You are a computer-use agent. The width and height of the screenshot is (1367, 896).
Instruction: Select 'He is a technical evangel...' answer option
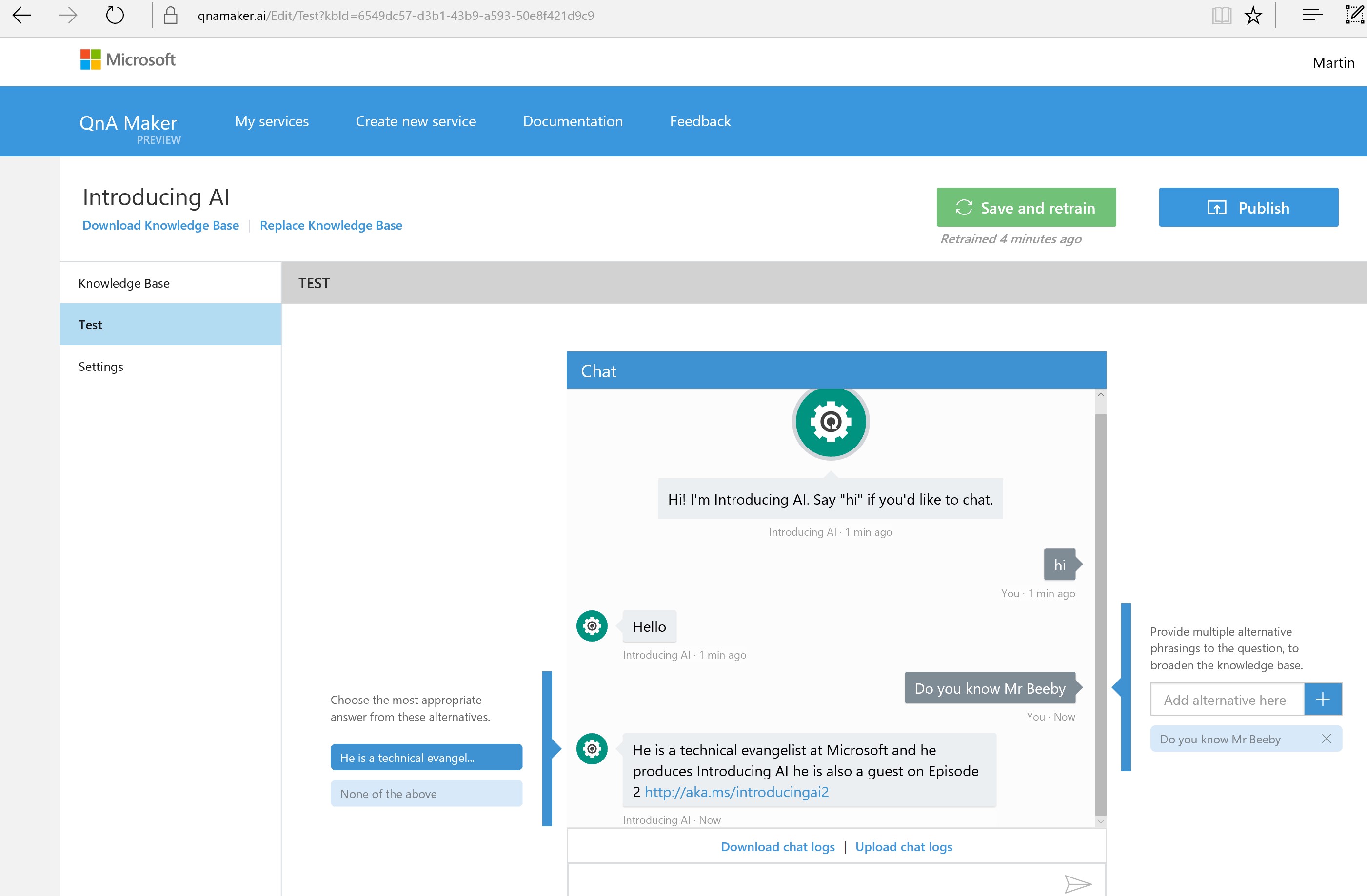[x=426, y=757]
